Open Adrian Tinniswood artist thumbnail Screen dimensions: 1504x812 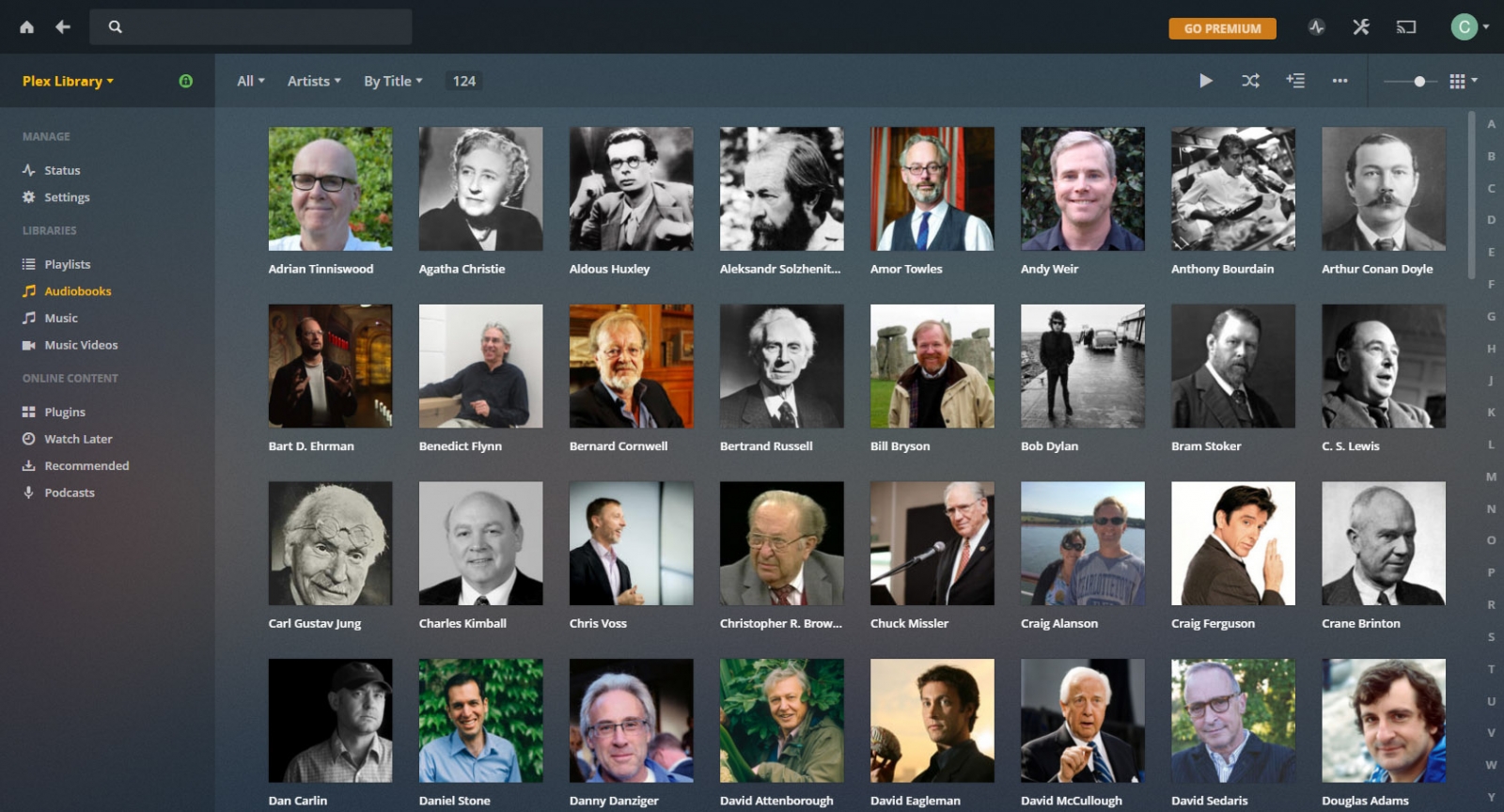[x=331, y=189]
